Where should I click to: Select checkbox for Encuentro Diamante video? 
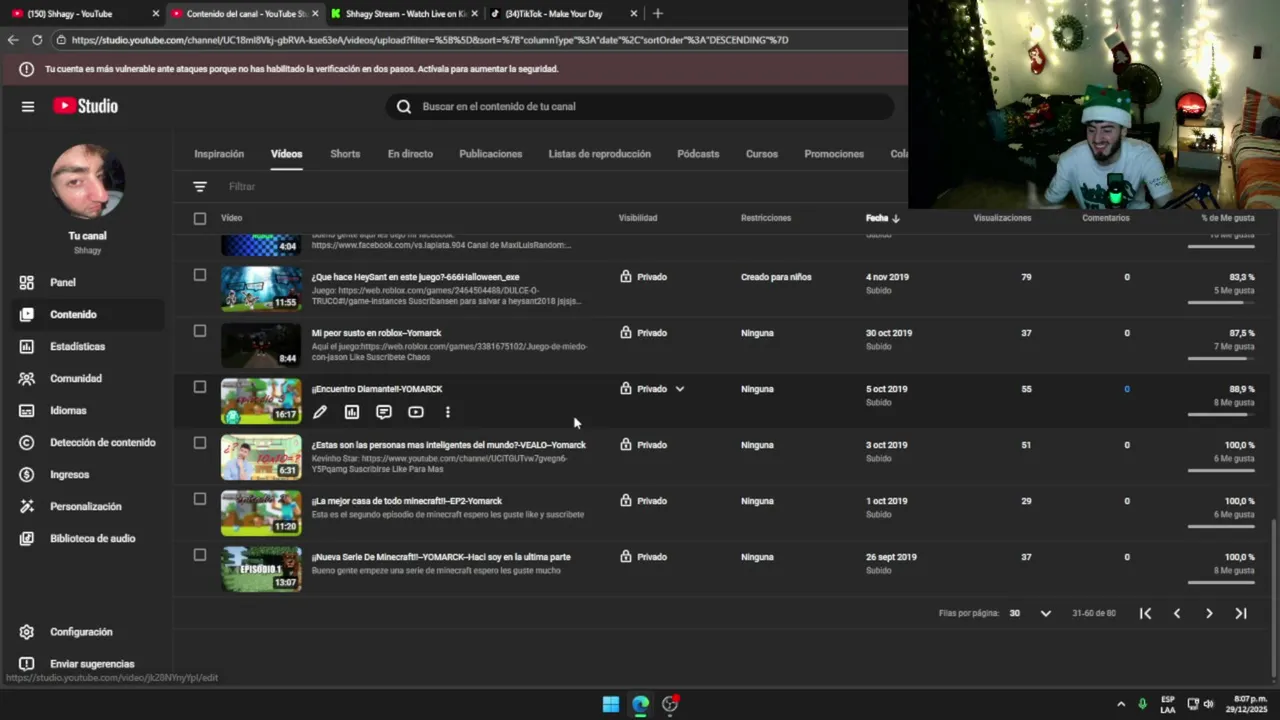(x=200, y=387)
